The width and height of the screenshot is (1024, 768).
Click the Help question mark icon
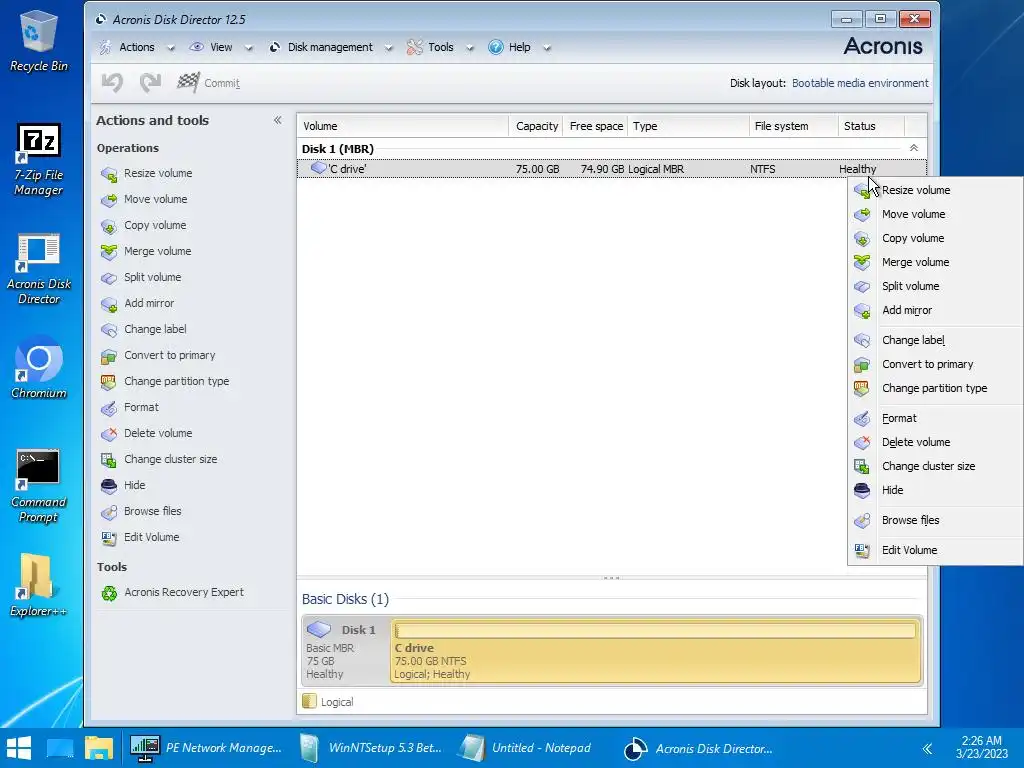(496, 47)
